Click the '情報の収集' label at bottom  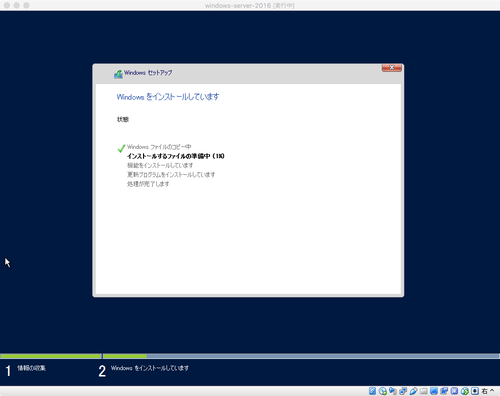[x=31, y=368]
